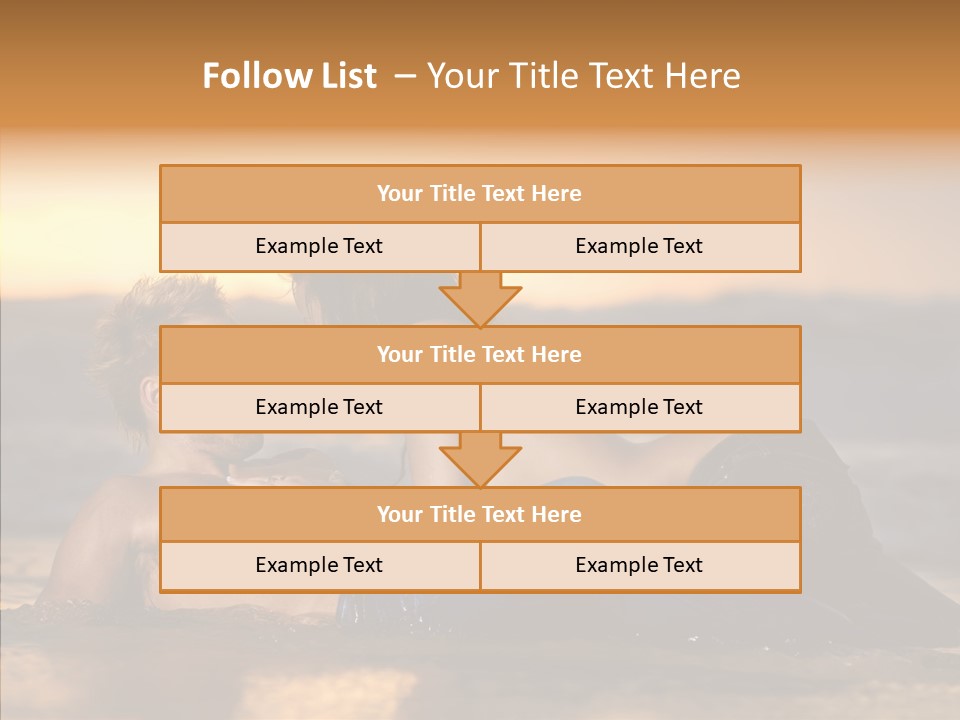960x720 pixels.
Task: Select "Your Title Text Here" in slide heading
Action: click(x=583, y=76)
